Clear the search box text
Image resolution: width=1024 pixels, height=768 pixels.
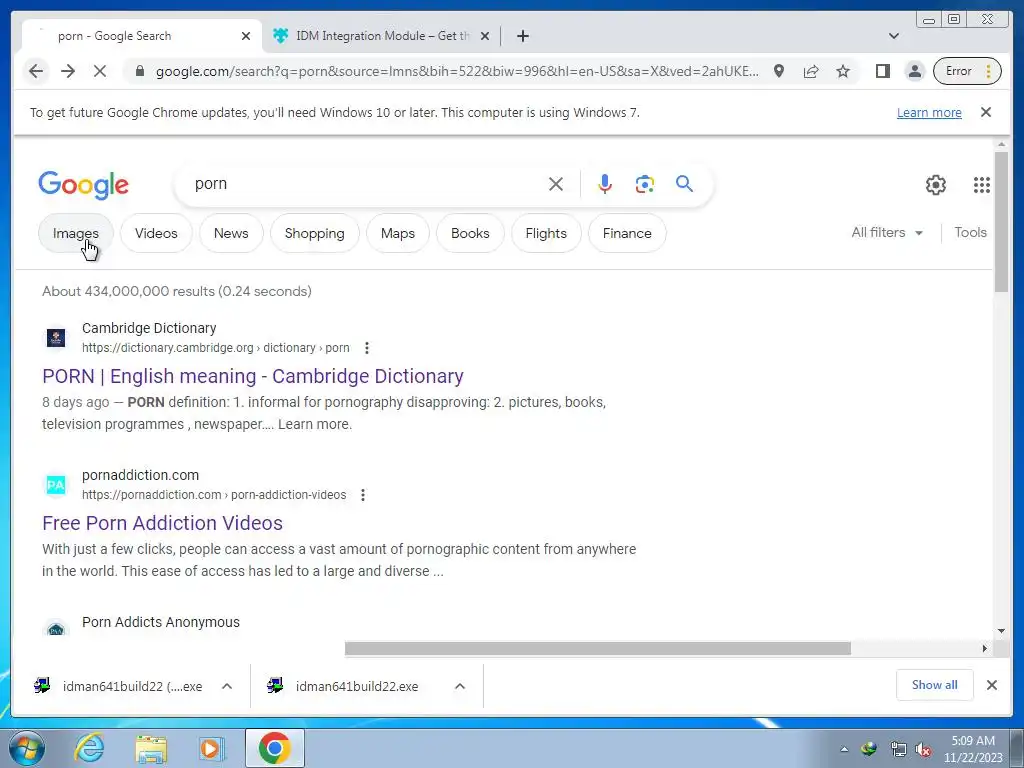tap(556, 184)
